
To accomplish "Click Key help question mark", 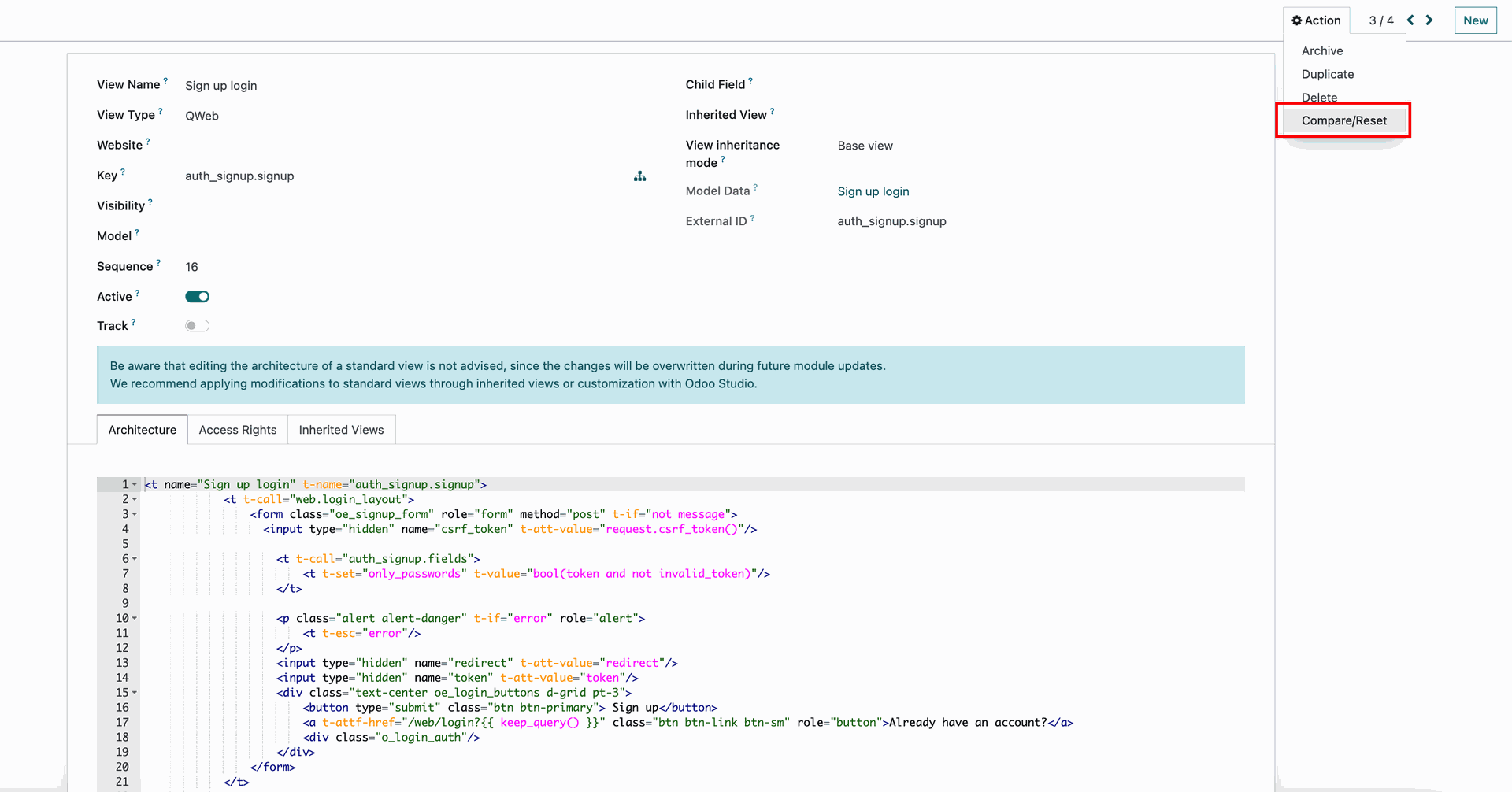I will 123,172.
